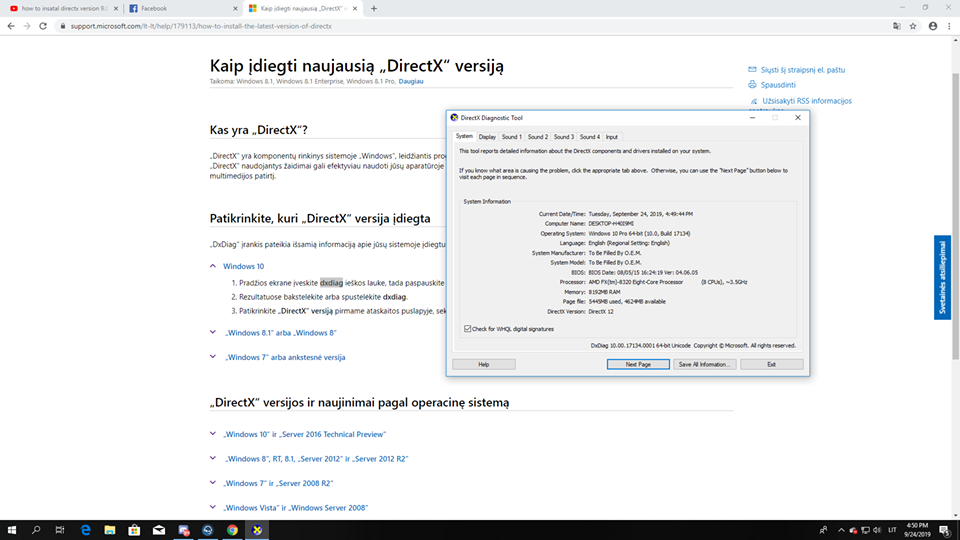
Task: Go back to the previous browser page
Action: [x=11, y=26]
